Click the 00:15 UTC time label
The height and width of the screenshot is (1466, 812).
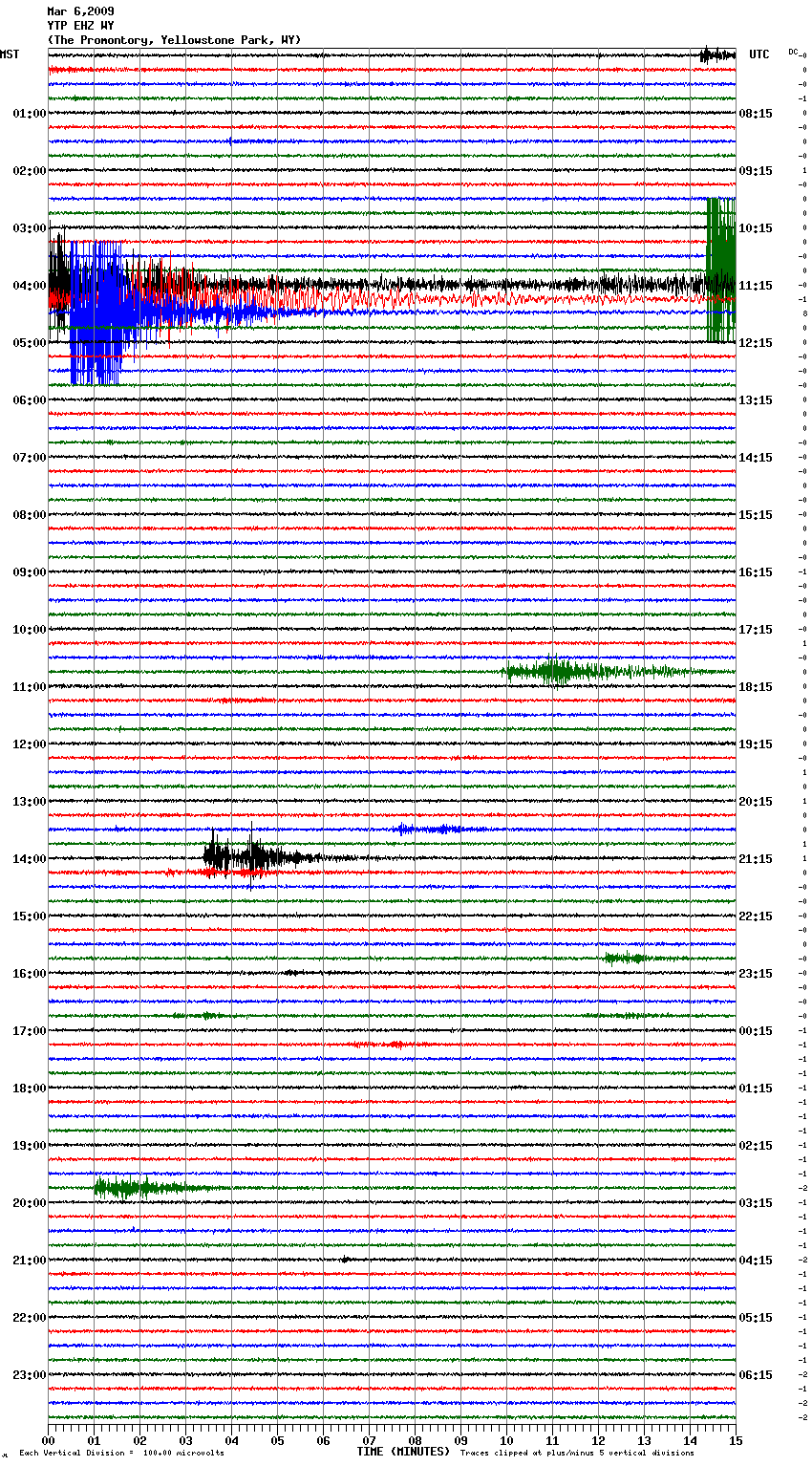[x=756, y=1031]
